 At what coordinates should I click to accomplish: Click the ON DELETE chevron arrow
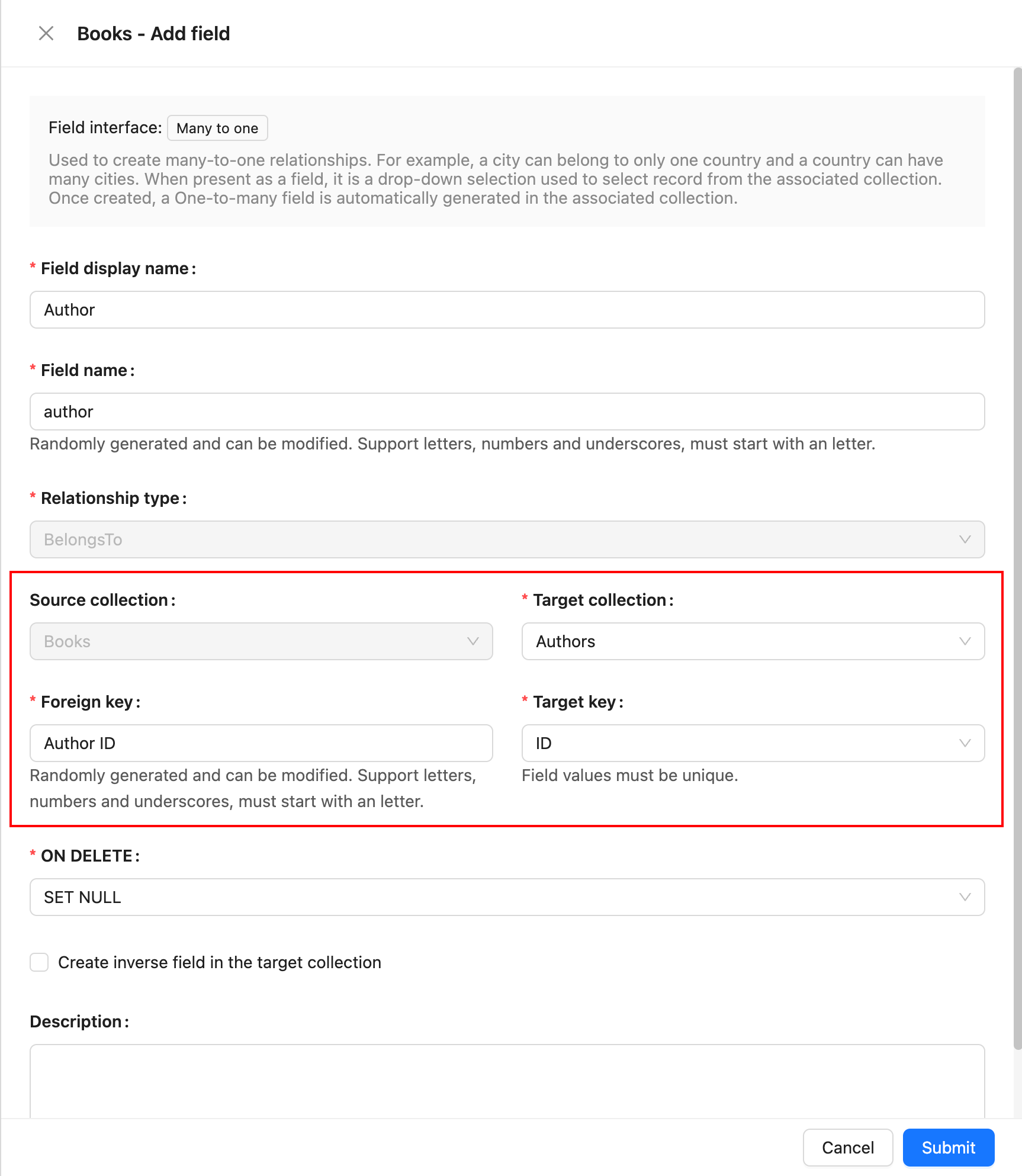coord(965,897)
